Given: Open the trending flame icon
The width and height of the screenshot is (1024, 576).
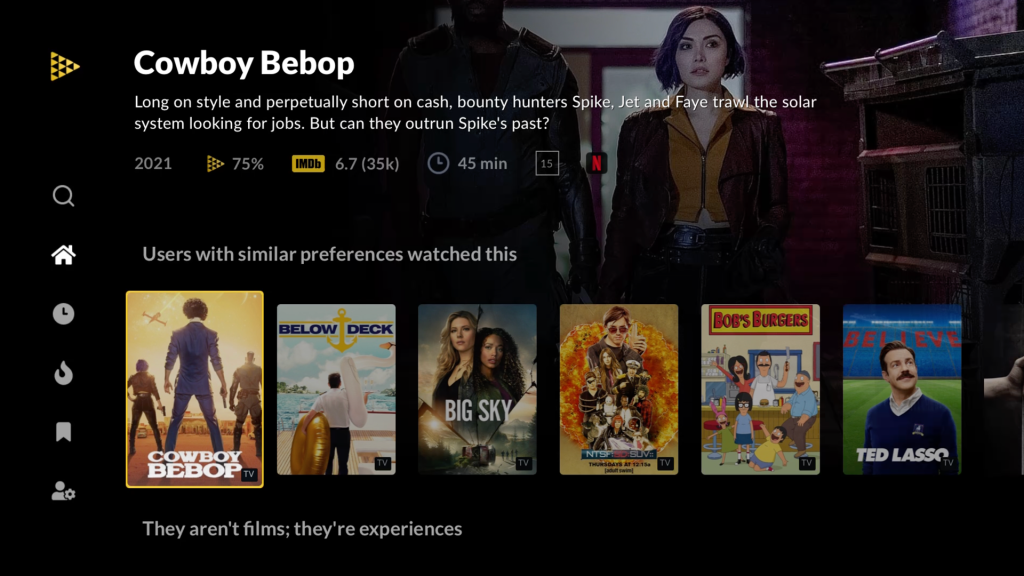Looking at the screenshot, I should point(63,373).
